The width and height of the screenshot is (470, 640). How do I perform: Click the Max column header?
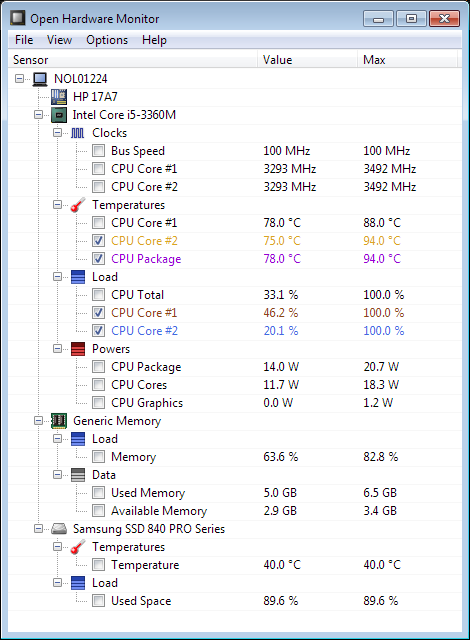click(407, 60)
